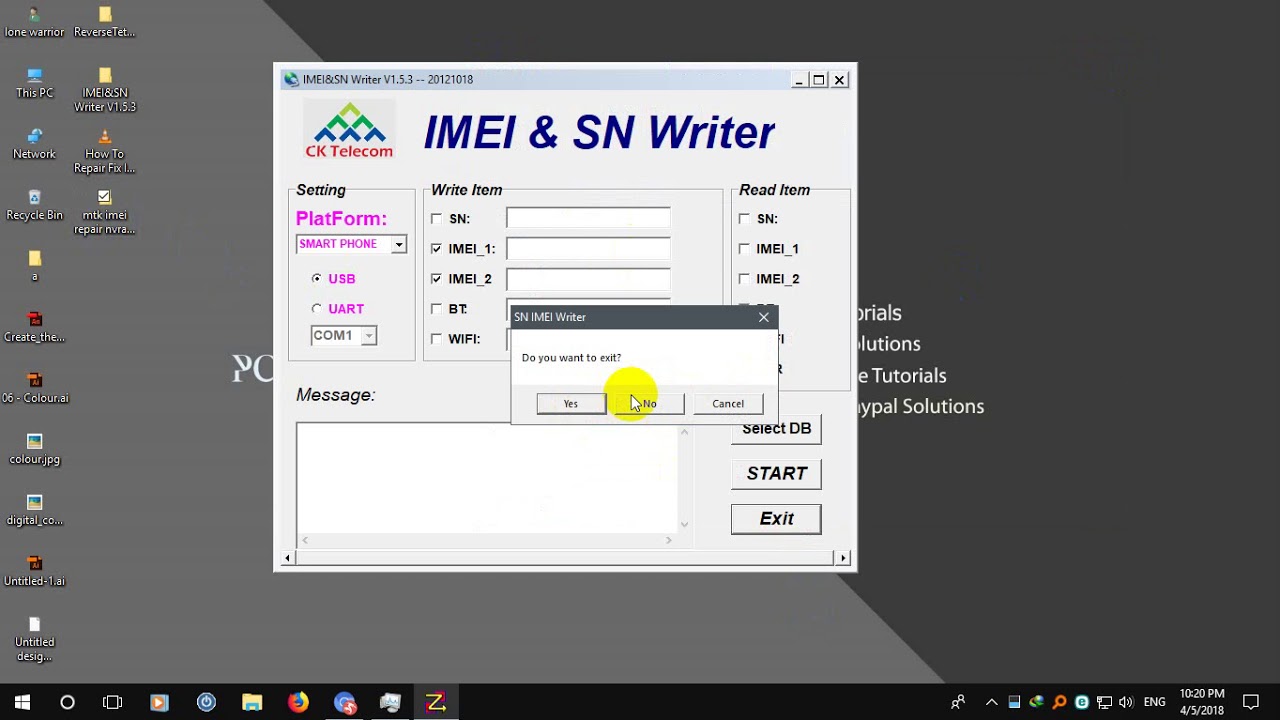1280x720 pixels.
Task: Select the USB radio button
Action: tap(317, 279)
